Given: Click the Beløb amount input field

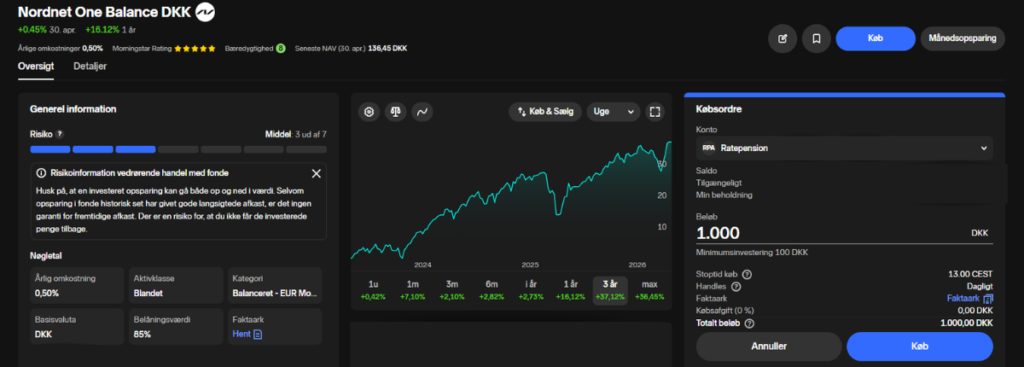Looking at the screenshot, I should coord(844,233).
